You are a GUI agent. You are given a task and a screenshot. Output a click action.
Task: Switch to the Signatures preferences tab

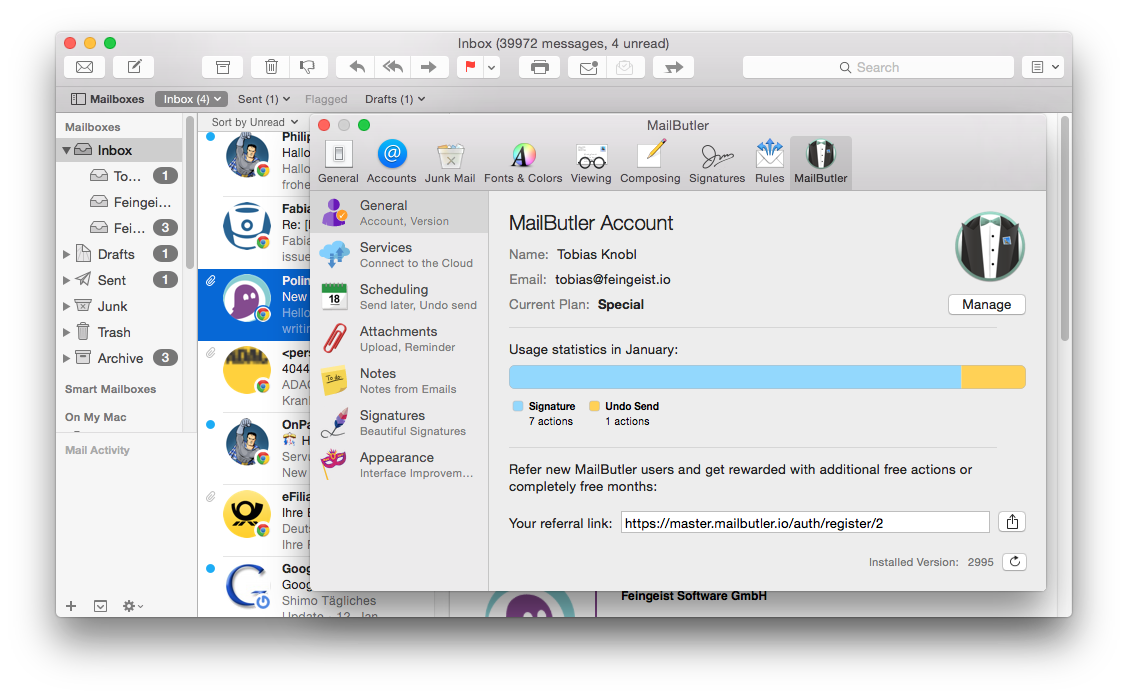716,163
